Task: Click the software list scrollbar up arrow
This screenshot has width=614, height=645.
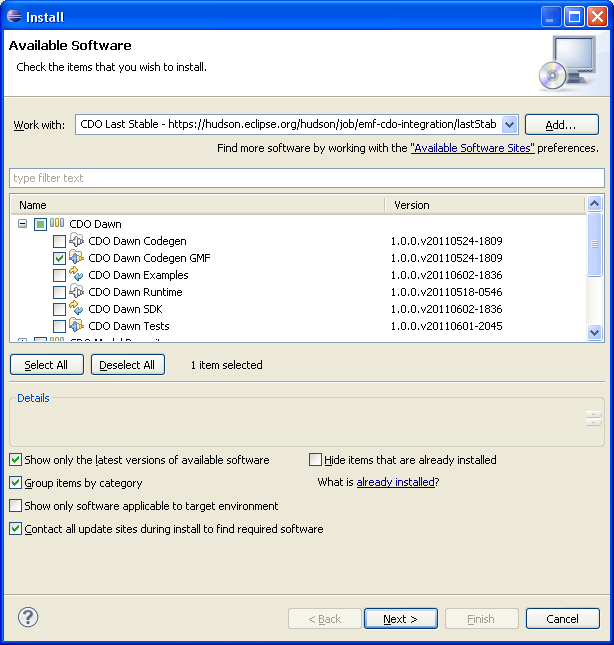Action: coord(595,203)
